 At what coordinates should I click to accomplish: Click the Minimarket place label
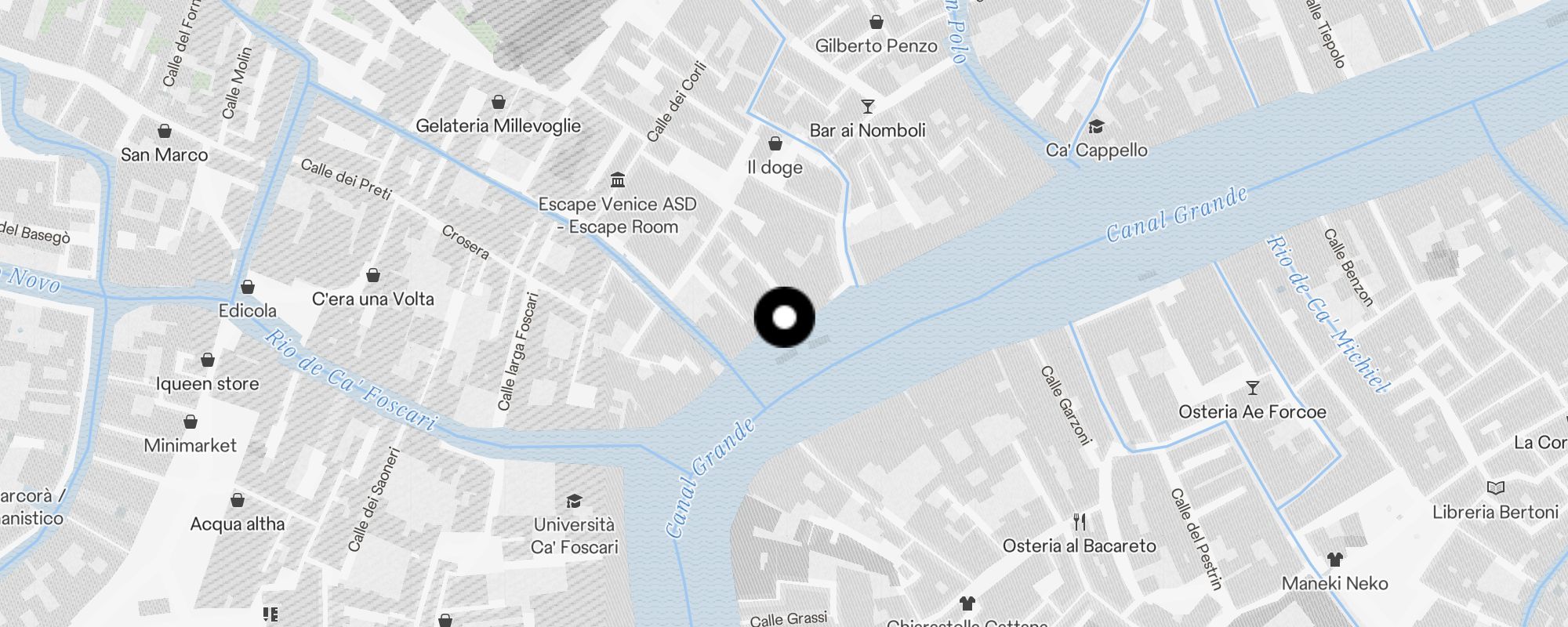click(191, 445)
